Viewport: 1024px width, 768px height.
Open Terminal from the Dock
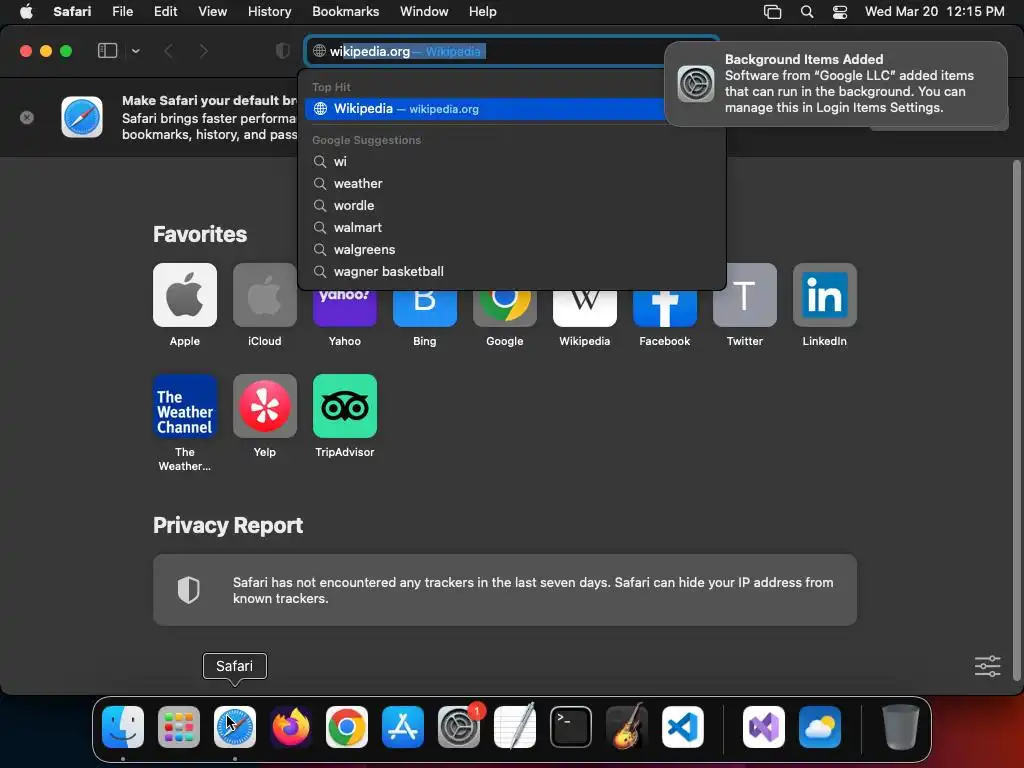click(x=571, y=727)
